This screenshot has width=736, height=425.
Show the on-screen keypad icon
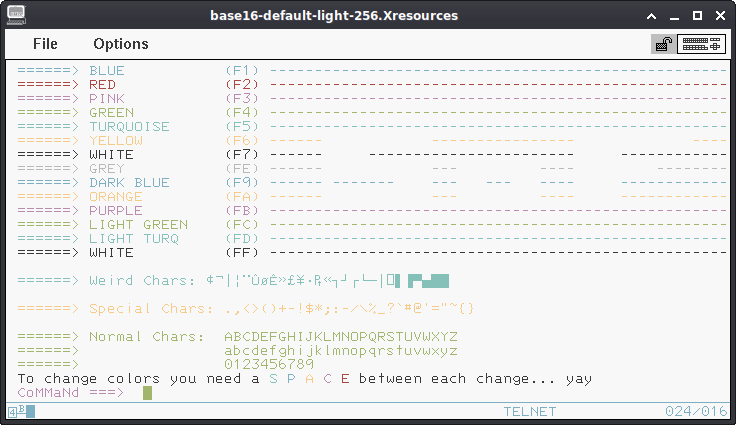(x=701, y=44)
